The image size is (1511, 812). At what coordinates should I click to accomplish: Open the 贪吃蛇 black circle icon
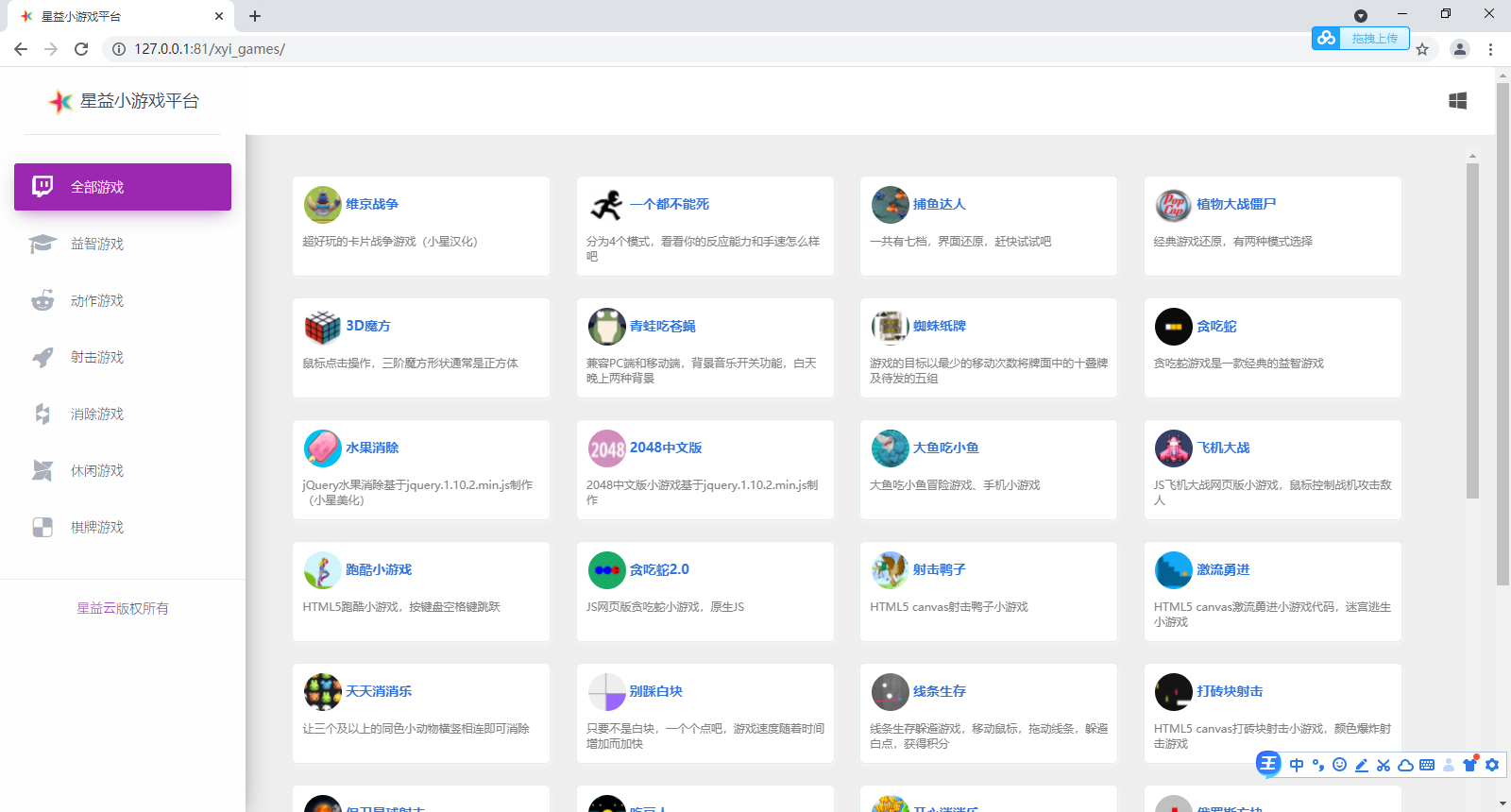[x=1174, y=327]
